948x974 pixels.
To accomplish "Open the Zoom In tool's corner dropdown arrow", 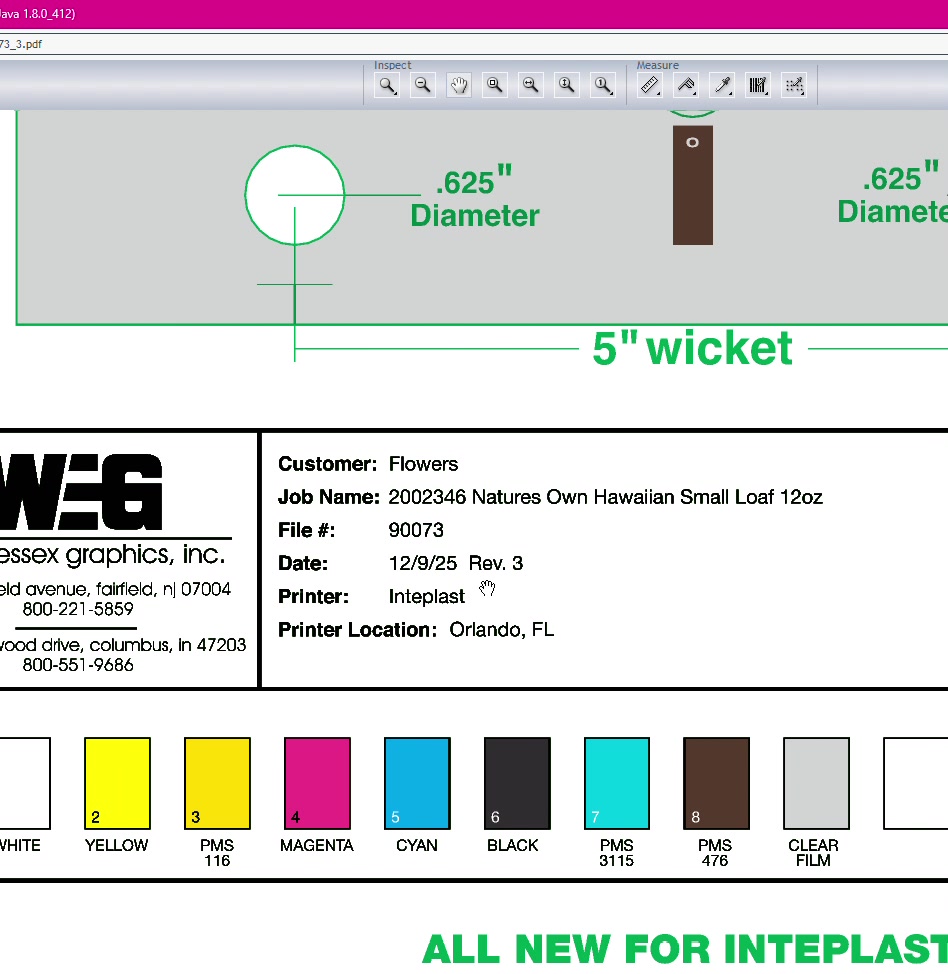I will pyautogui.click(x=395, y=94).
